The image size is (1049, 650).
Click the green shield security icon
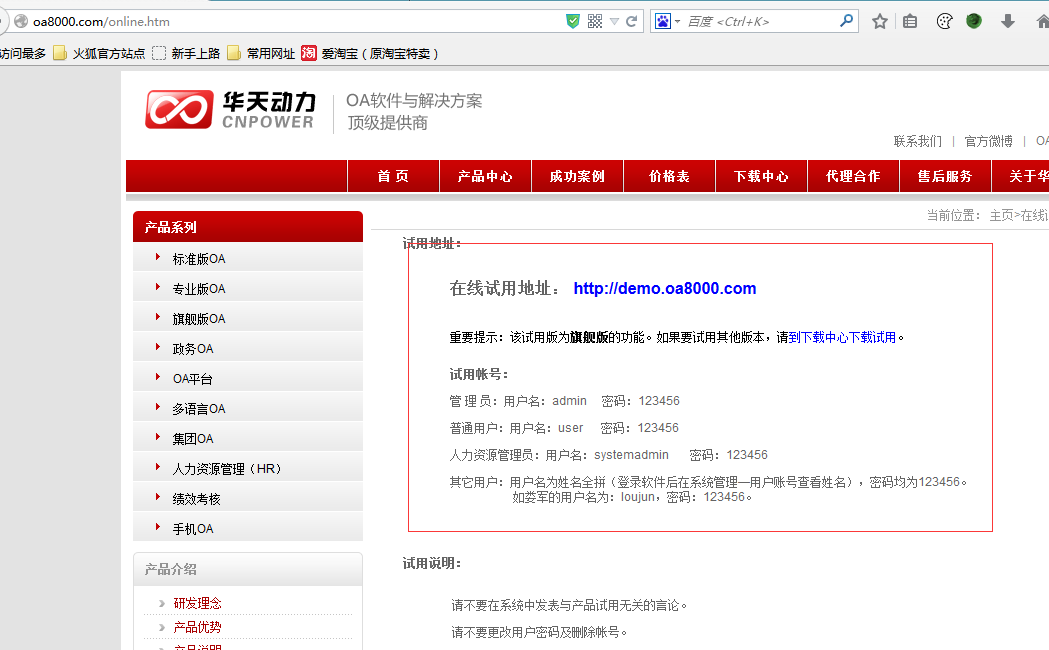(x=573, y=21)
